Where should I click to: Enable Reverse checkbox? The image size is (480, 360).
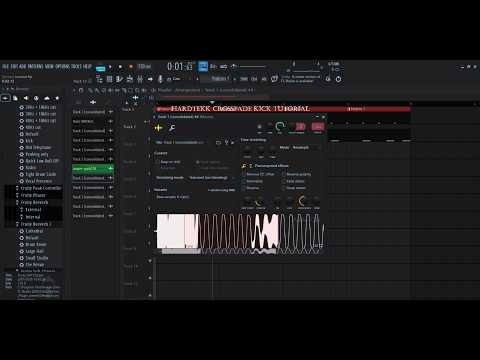(244, 188)
